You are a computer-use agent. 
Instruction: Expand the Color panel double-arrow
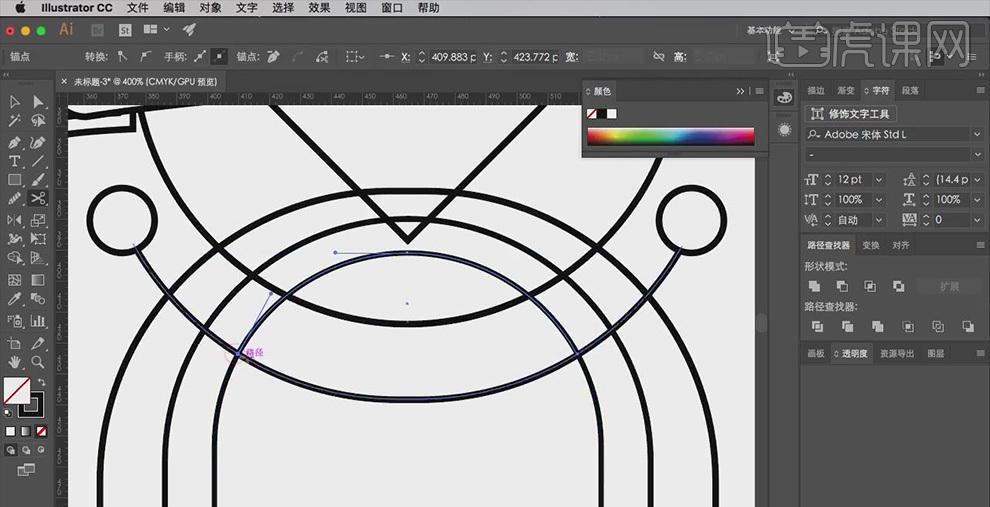click(x=740, y=92)
